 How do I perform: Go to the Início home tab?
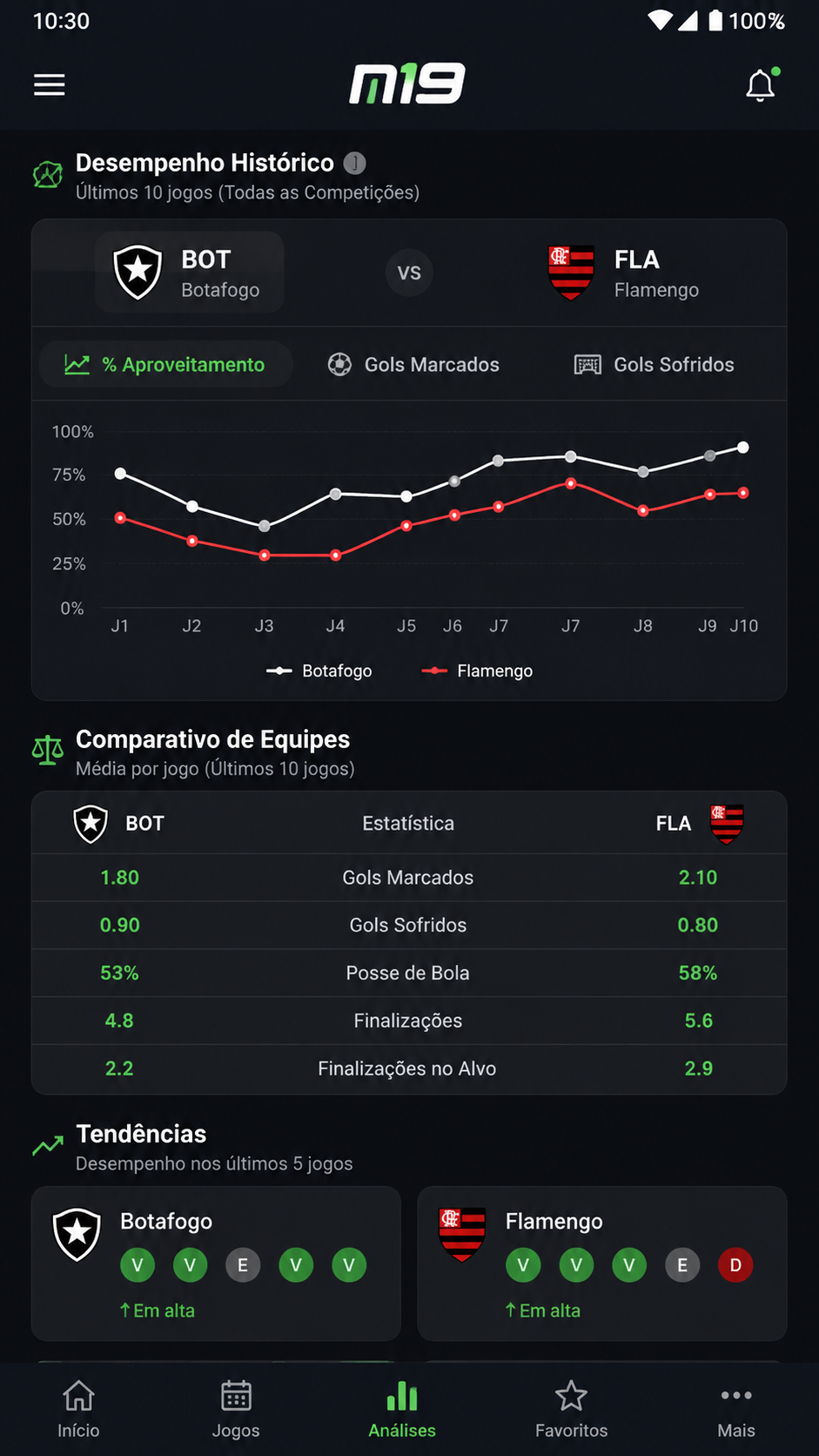click(x=78, y=1408)
